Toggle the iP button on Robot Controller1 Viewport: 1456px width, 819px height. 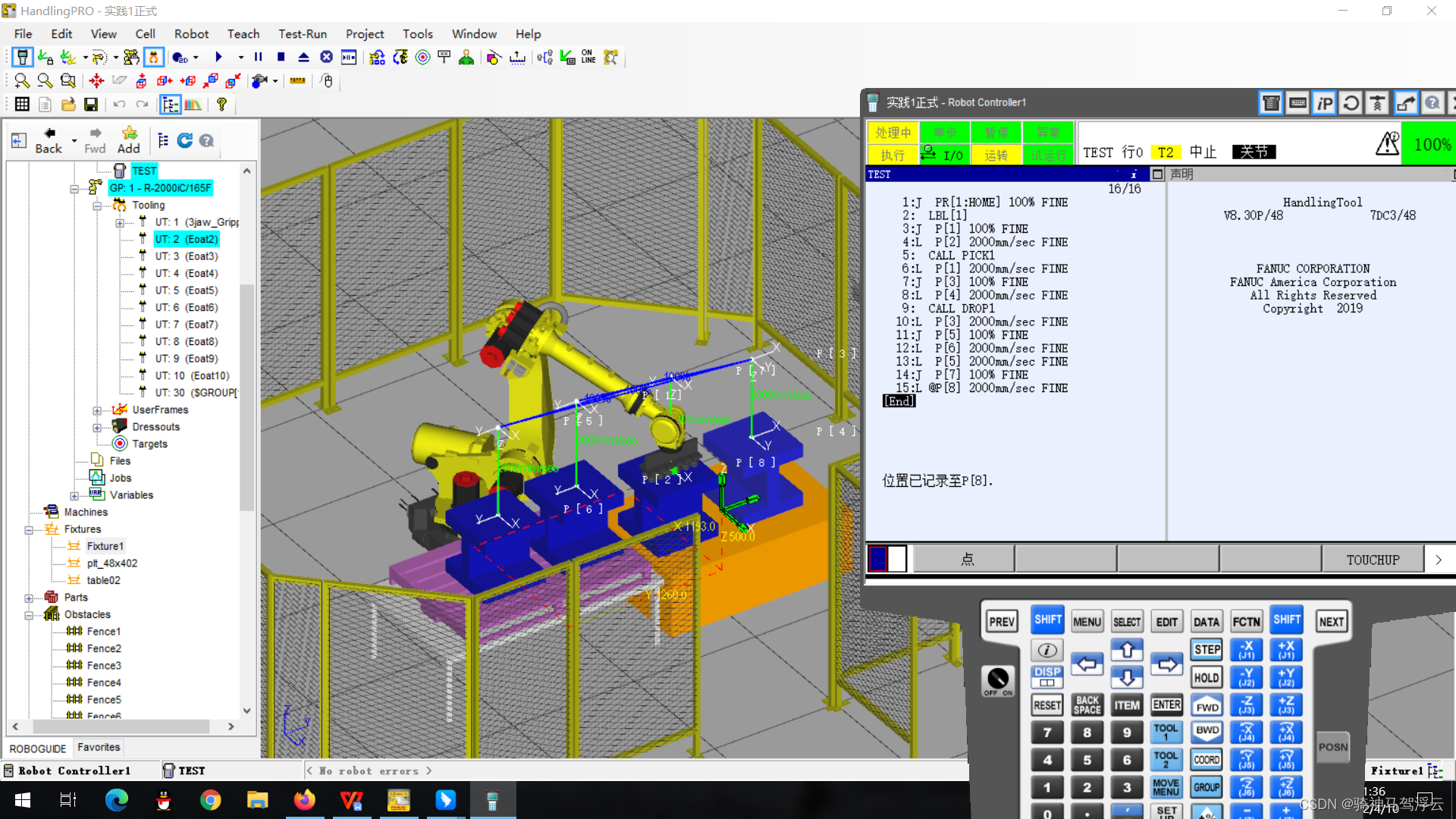tap(1324, 103)
